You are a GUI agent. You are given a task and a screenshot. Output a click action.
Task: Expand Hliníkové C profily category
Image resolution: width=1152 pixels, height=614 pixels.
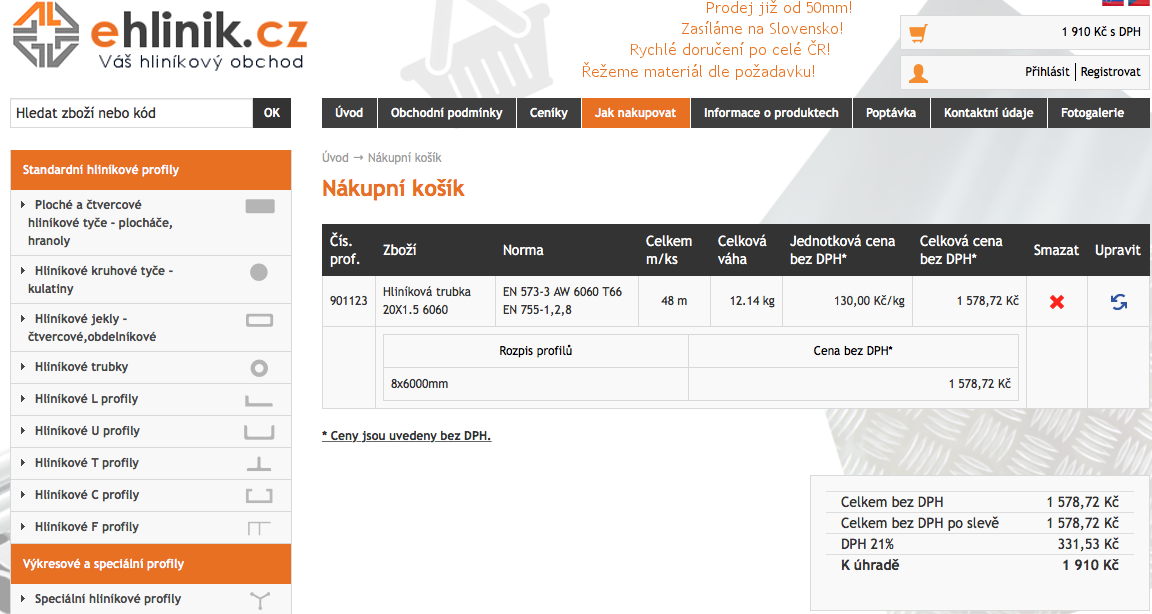tap(86, 495)
